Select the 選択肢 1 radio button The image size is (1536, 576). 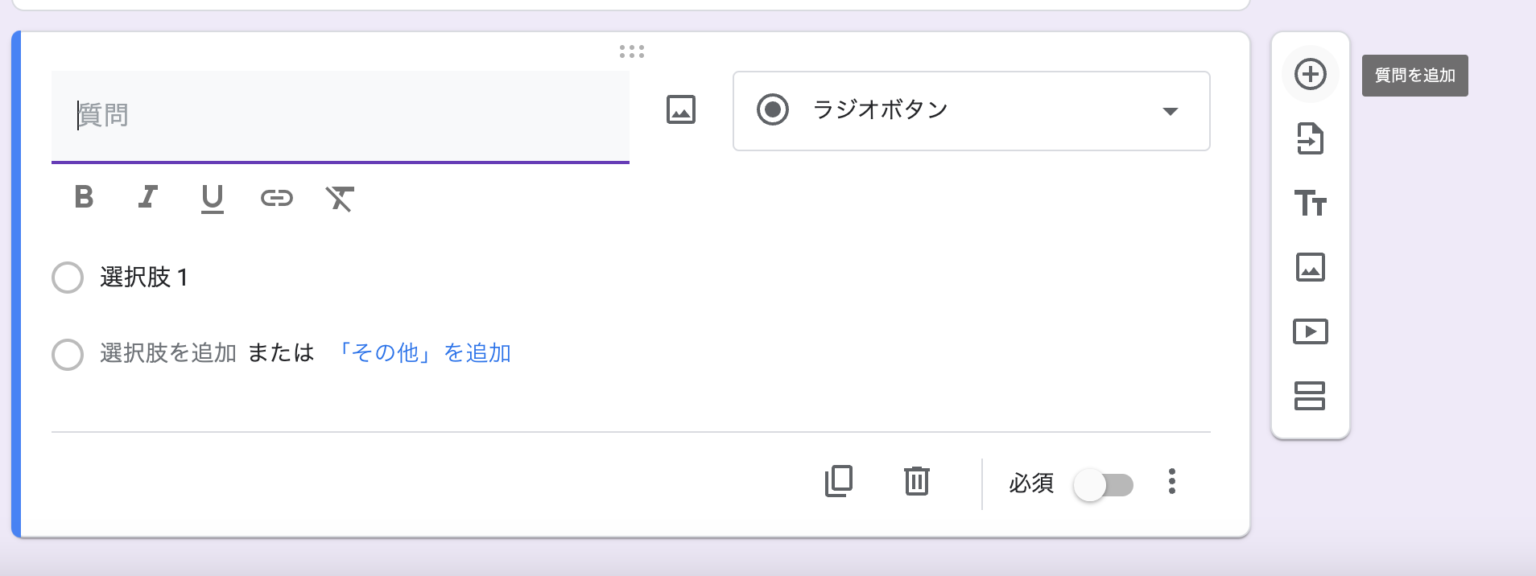point(67,278)
